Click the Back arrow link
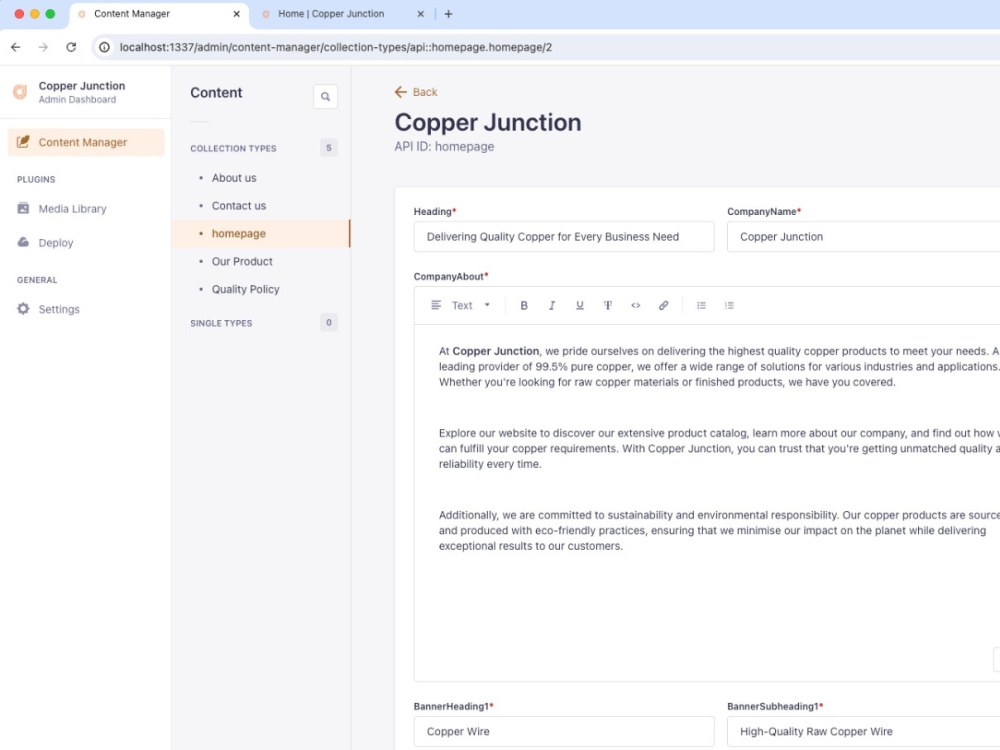This screenshot has height=750, width=1000. tap(416, 92)
